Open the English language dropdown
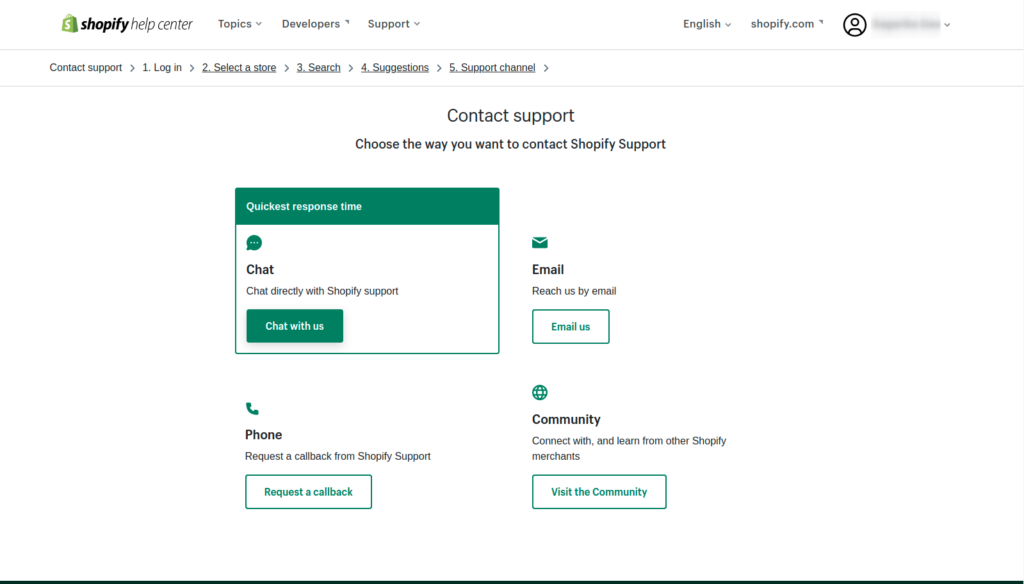The width and height of the screenshot is (1024, 584). coord(706,23)
